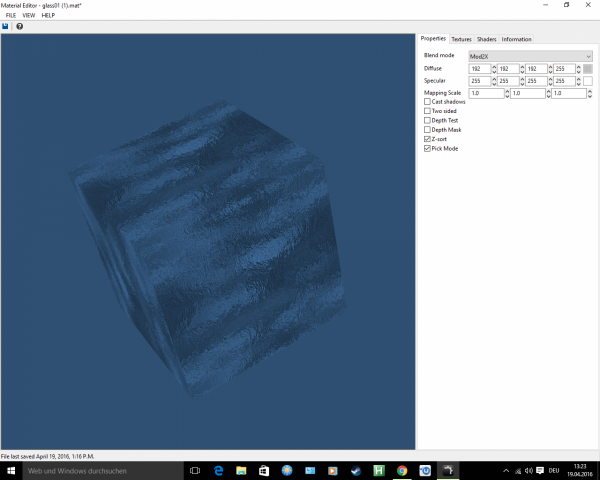
Task: Open the HELP menu
Action: tap(48, 15)
